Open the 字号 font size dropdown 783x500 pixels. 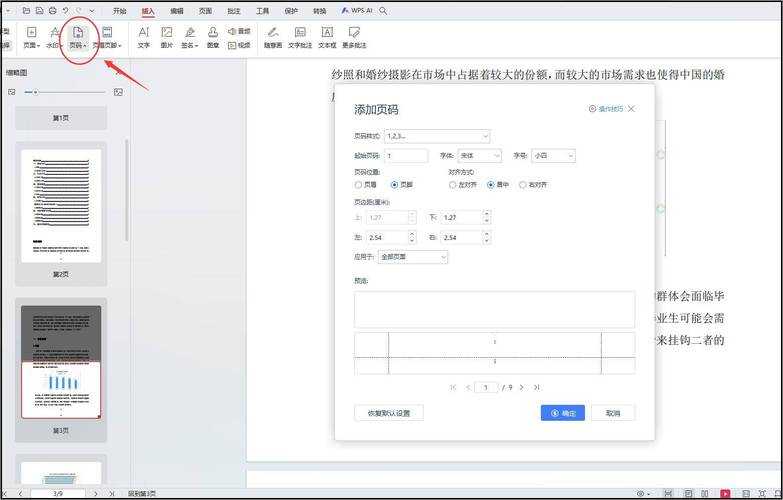553,156
